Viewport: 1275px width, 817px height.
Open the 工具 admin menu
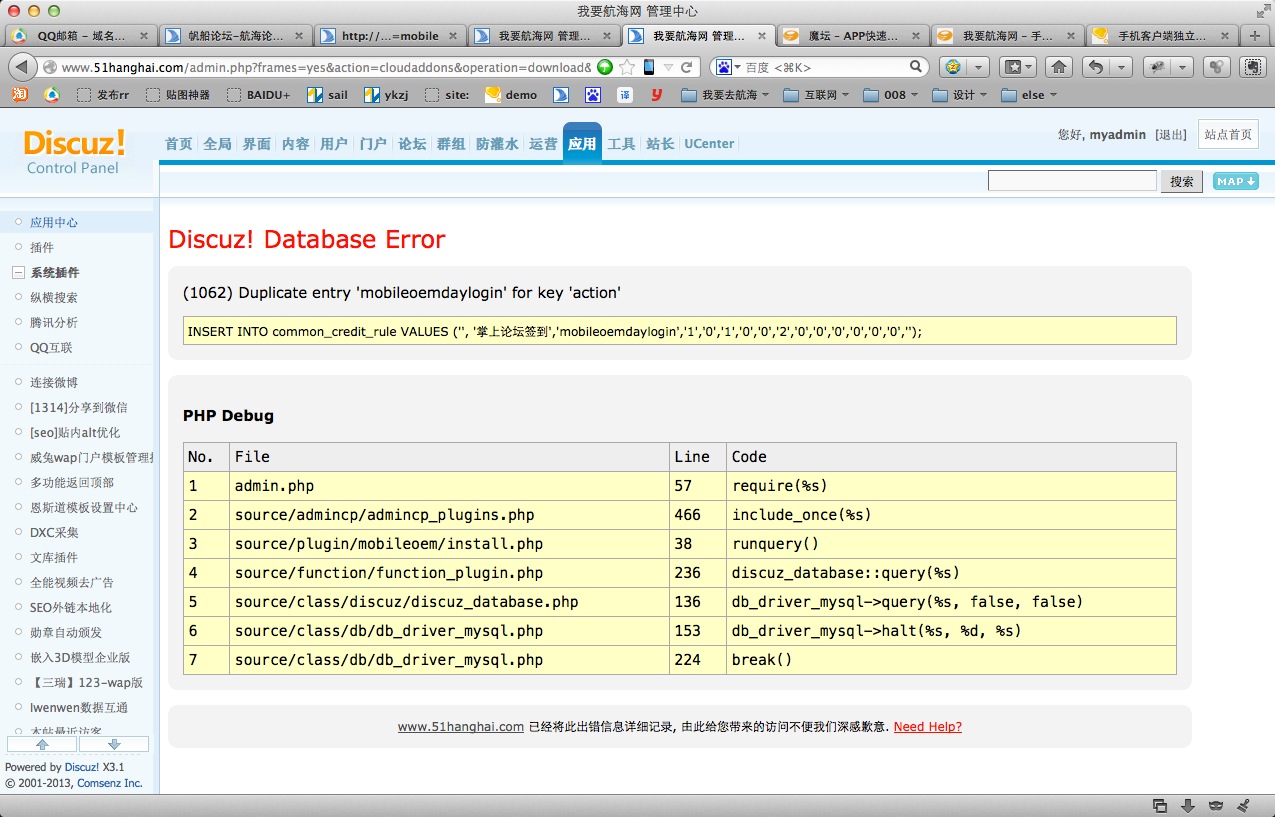[621, 144]
